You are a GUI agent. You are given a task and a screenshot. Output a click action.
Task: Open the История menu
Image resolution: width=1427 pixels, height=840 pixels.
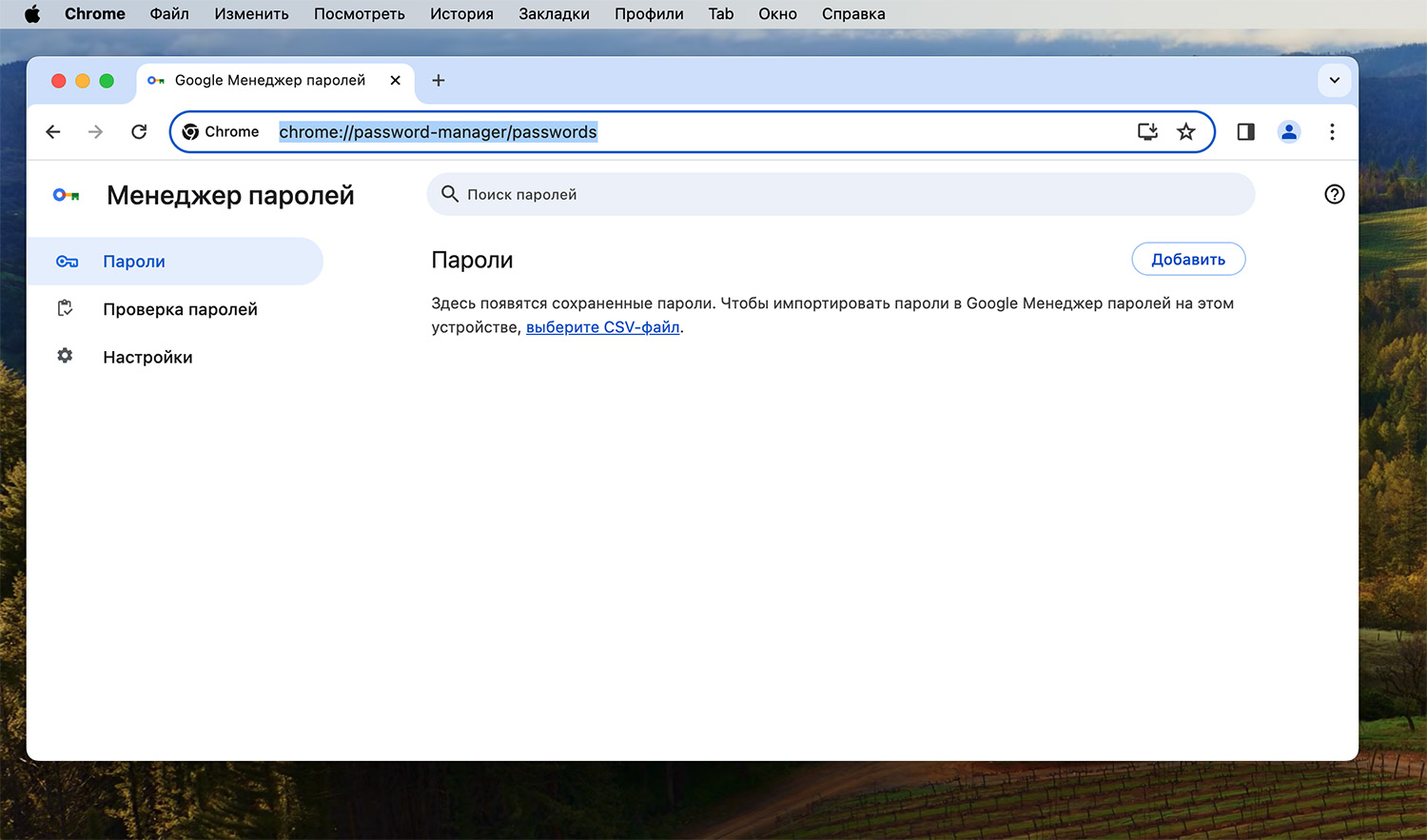pos(461,14)
